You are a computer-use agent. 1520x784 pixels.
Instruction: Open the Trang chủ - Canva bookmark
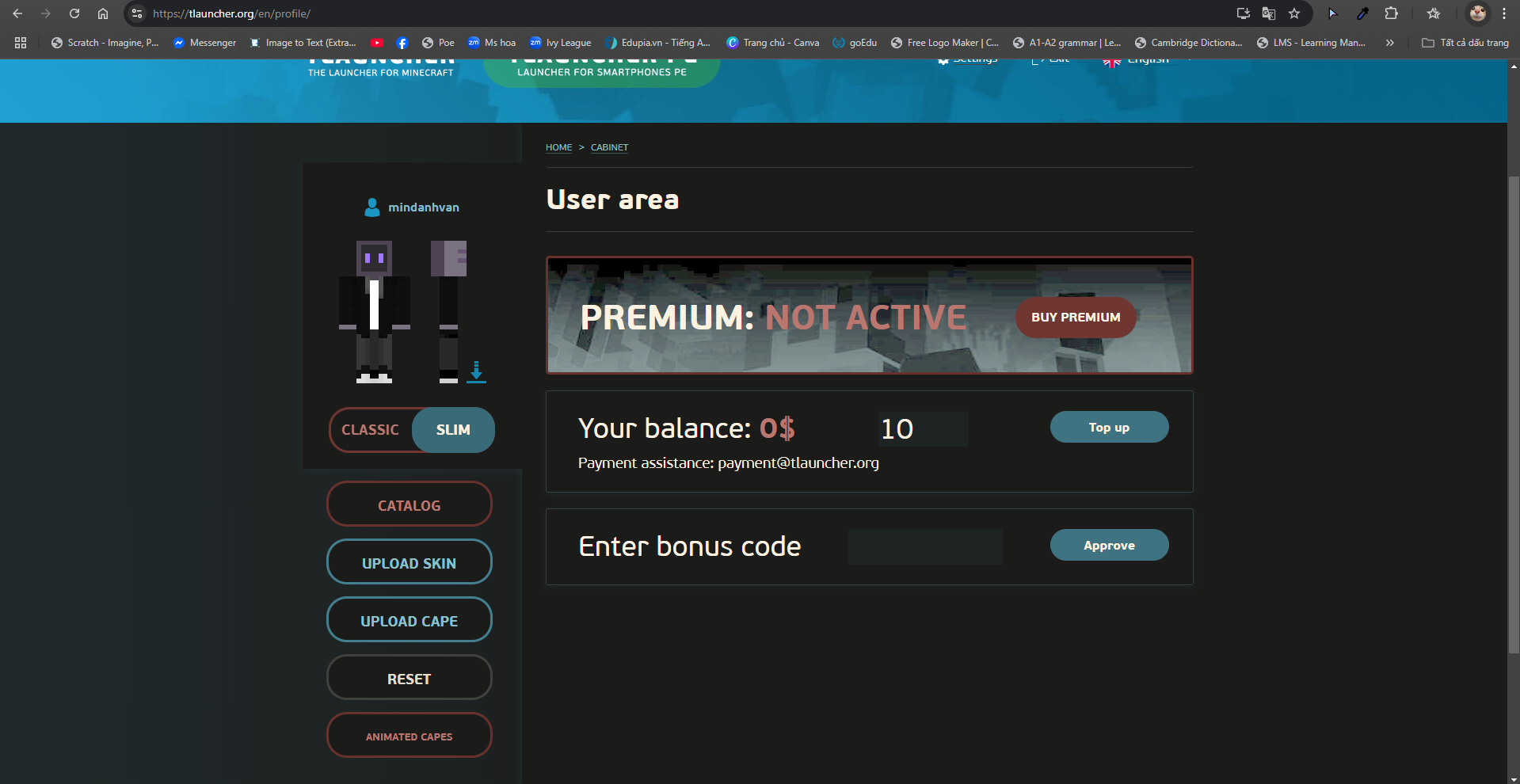click(x=773, y=43)
